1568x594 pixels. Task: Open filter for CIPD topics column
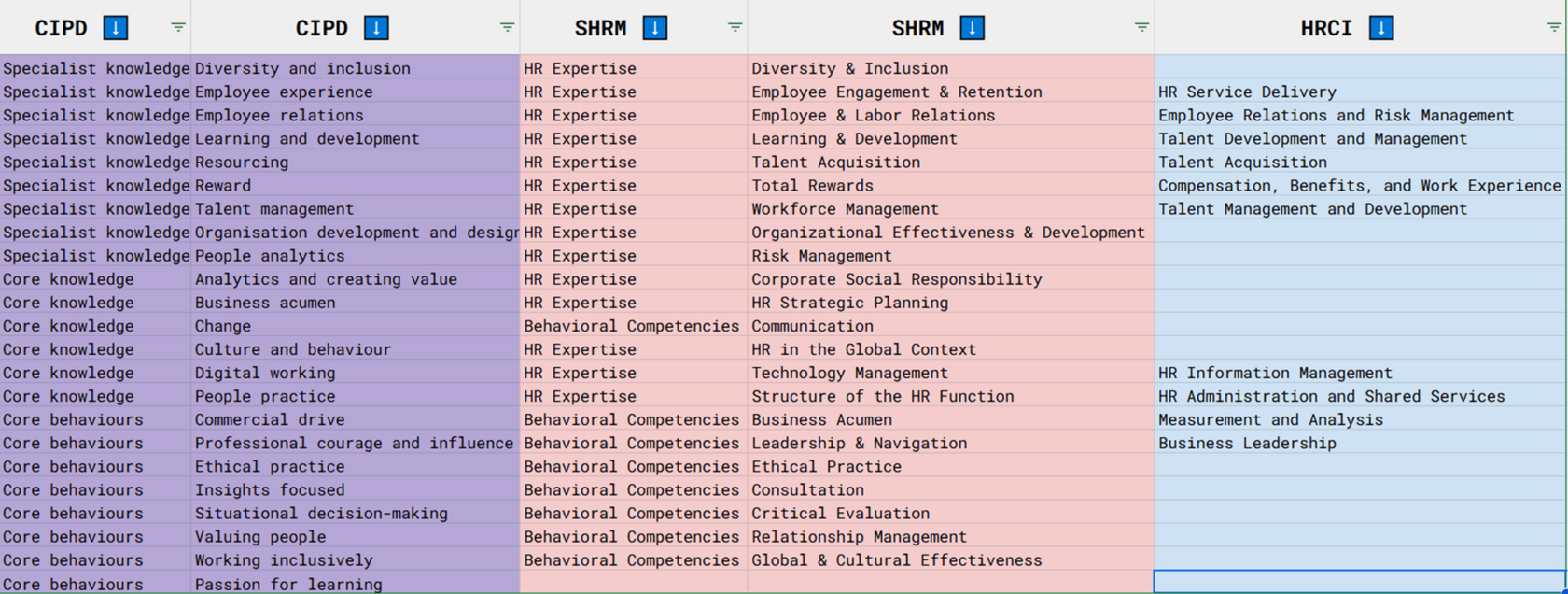pyautogui.click(x=507, y=27)
